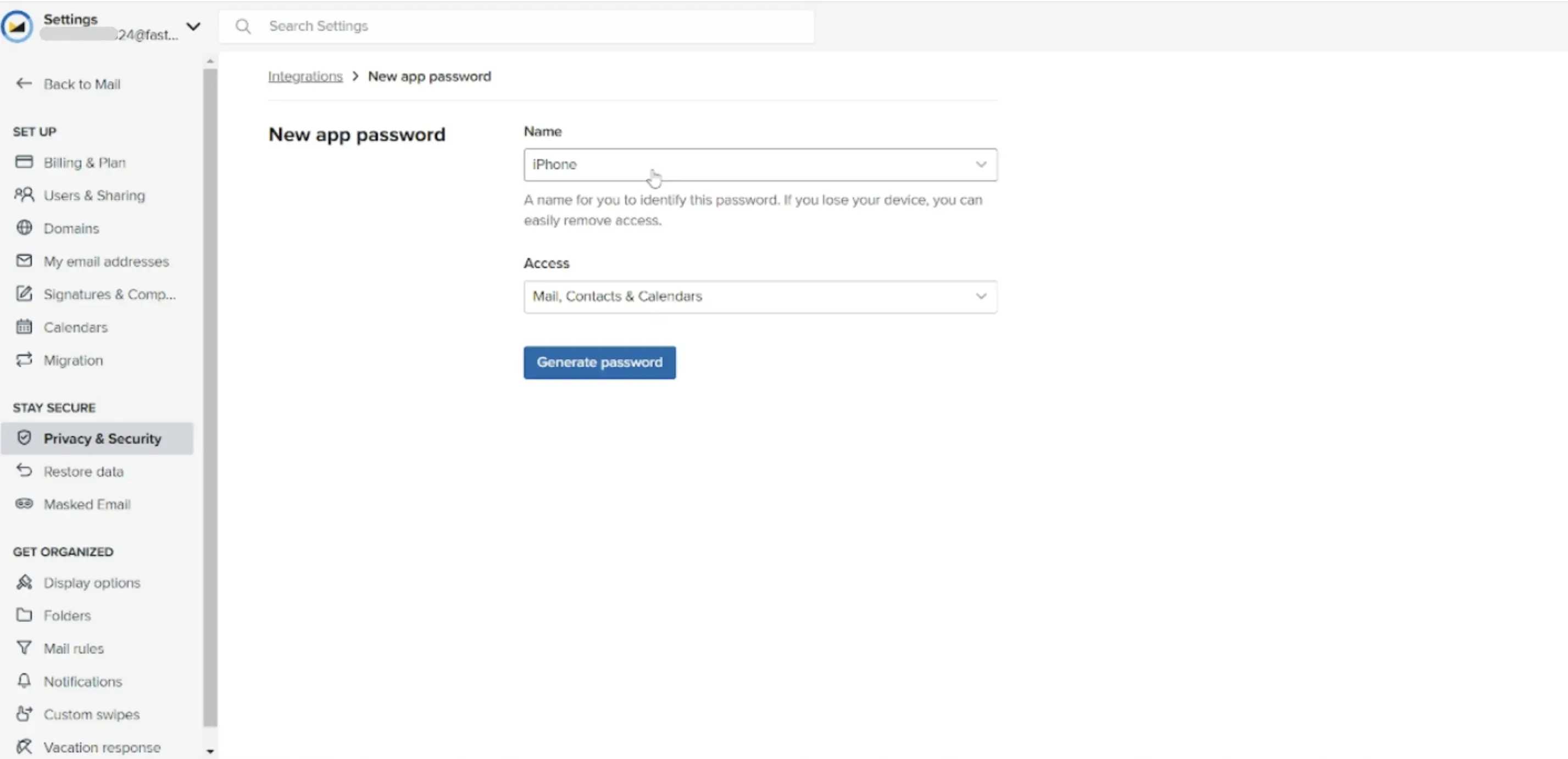
Task: Click the Mail rules funnel icon
Action: (x=24, y=648)
